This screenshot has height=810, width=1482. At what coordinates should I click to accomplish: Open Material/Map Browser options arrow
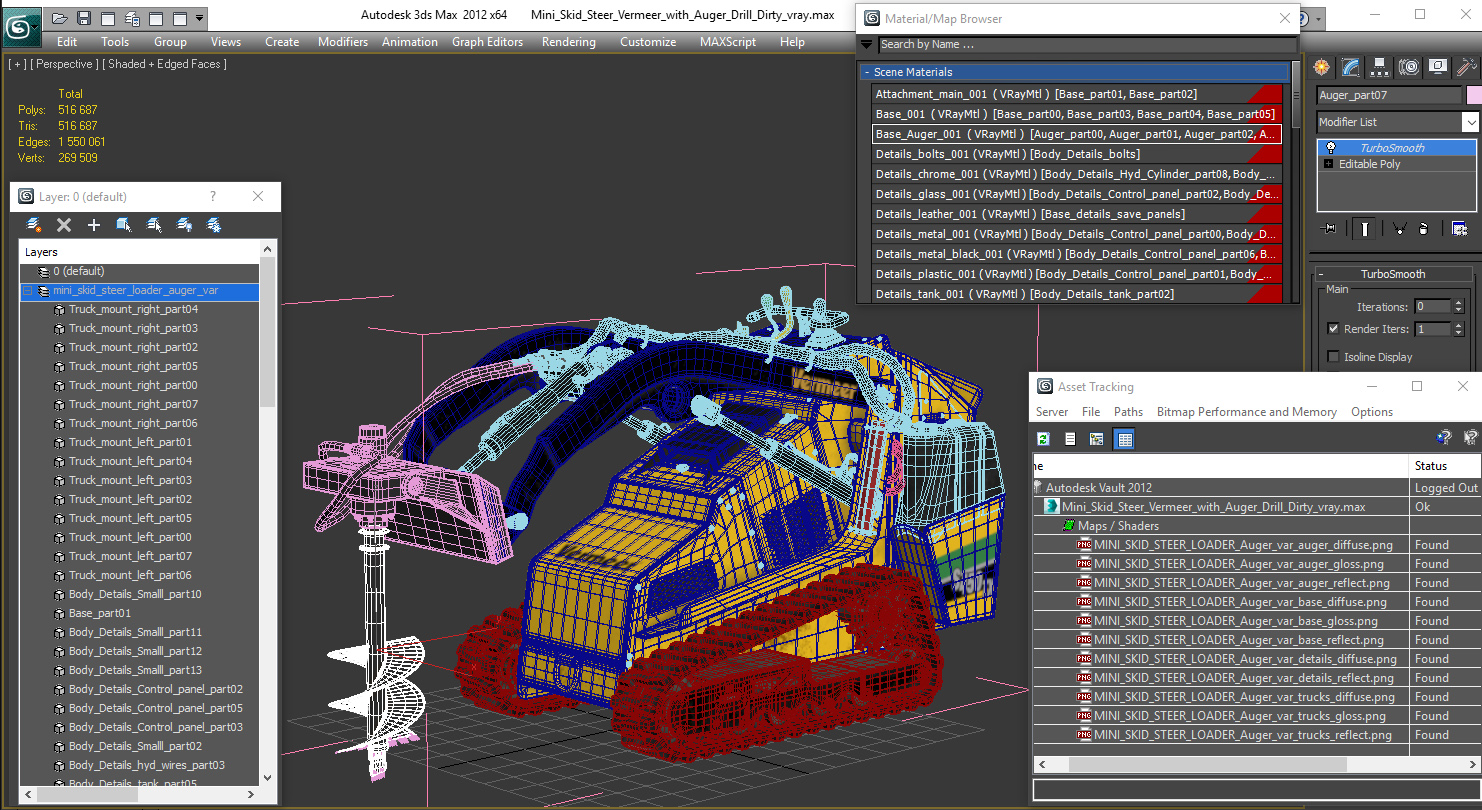867,44
